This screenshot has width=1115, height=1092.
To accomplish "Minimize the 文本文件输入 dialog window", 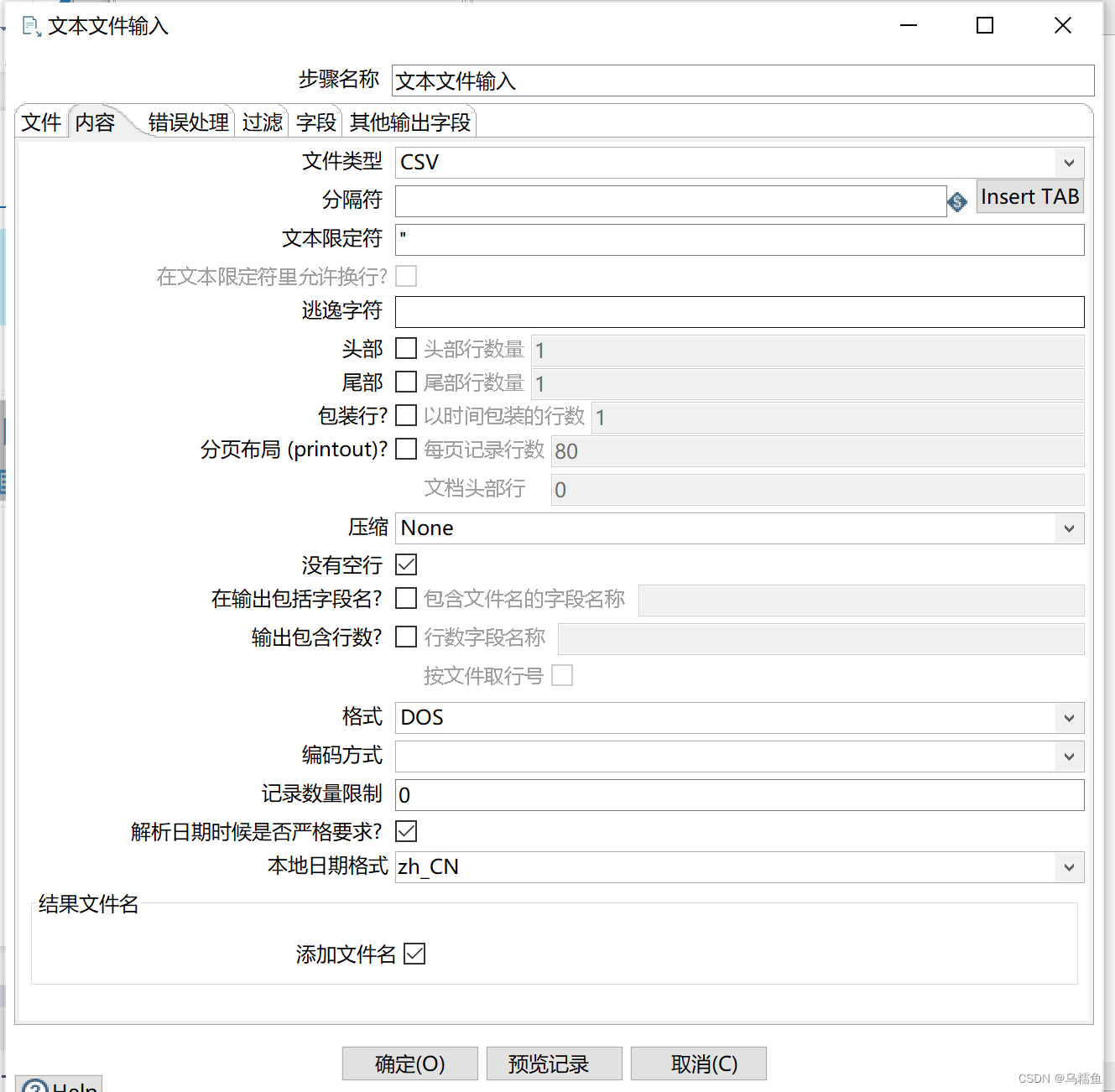I will pyautogui.click(x=909, y=26).
